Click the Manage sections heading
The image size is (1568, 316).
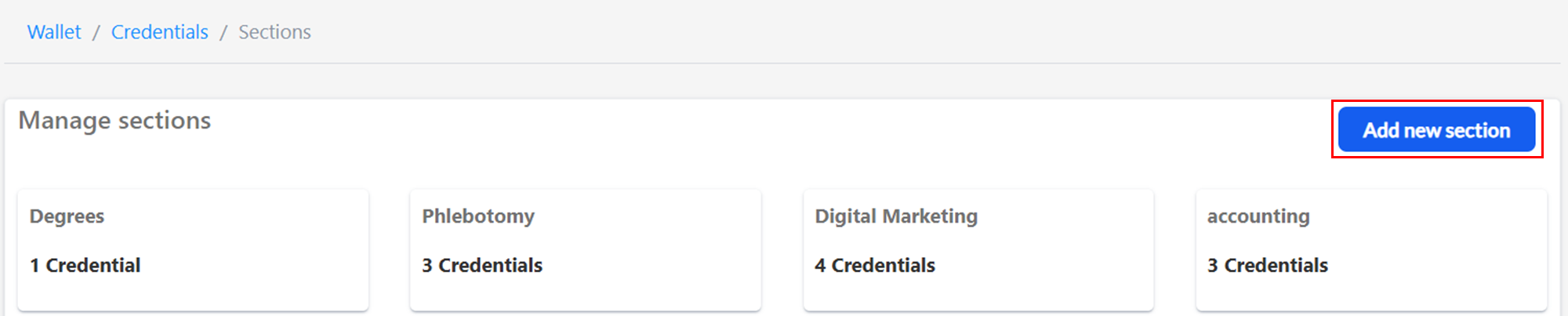pyautogui.click(x=114, y=121)
